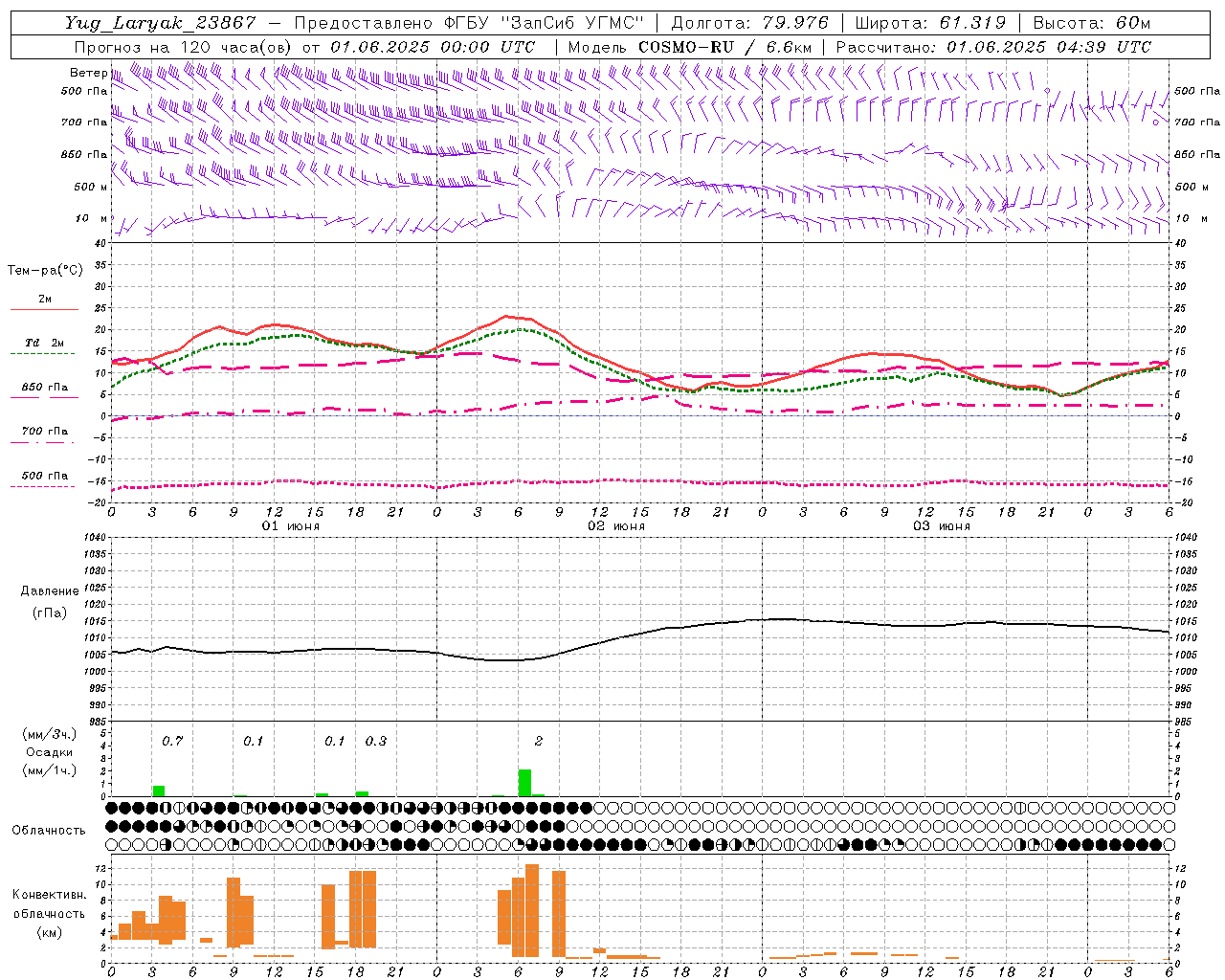Viewport: 1225px width, 980px height.
Task: Click the Широта: 61.319 value
Action: 930,23
